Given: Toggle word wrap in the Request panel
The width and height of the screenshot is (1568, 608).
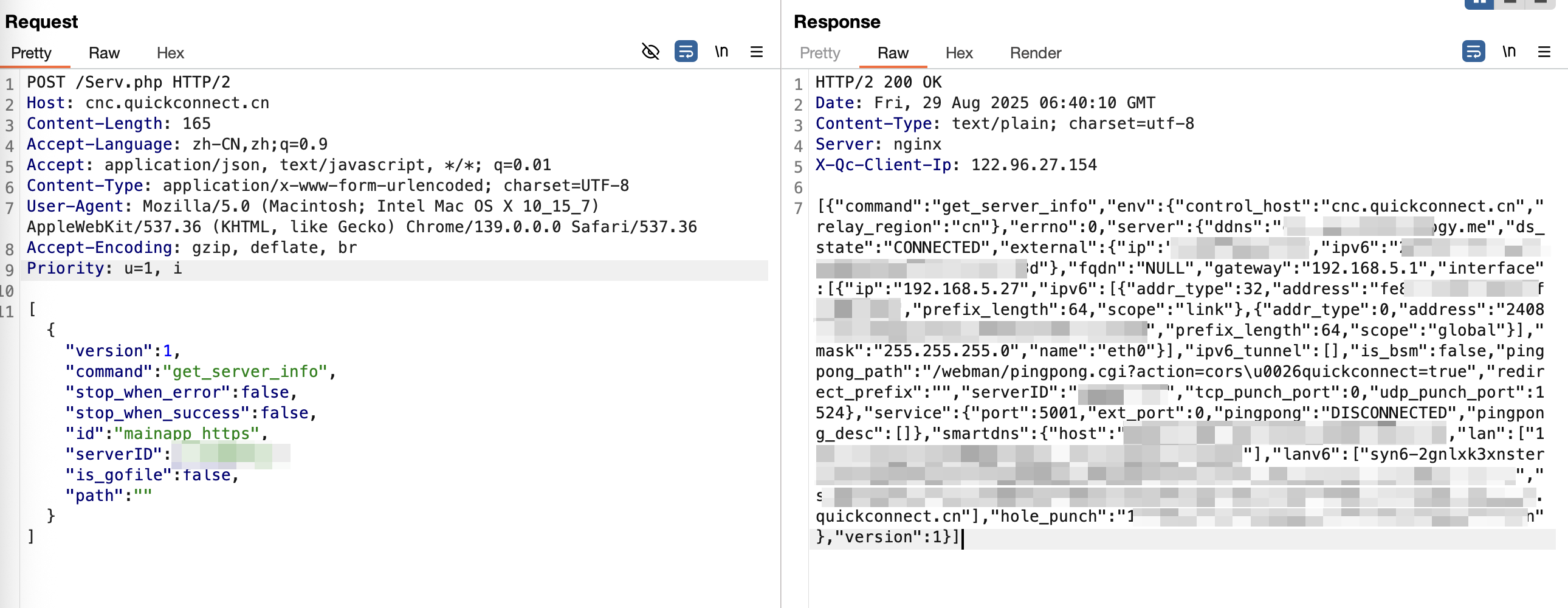Looking at the screenshot, I should (686, 52).
